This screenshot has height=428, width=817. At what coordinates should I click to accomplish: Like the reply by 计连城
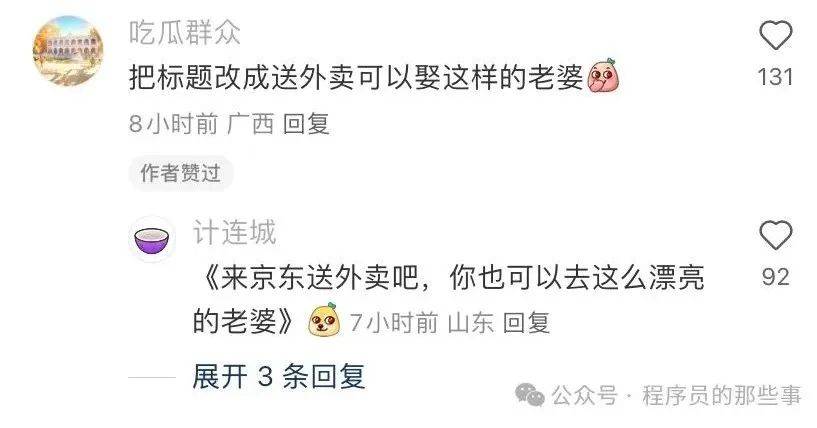[x=776, y=235]
